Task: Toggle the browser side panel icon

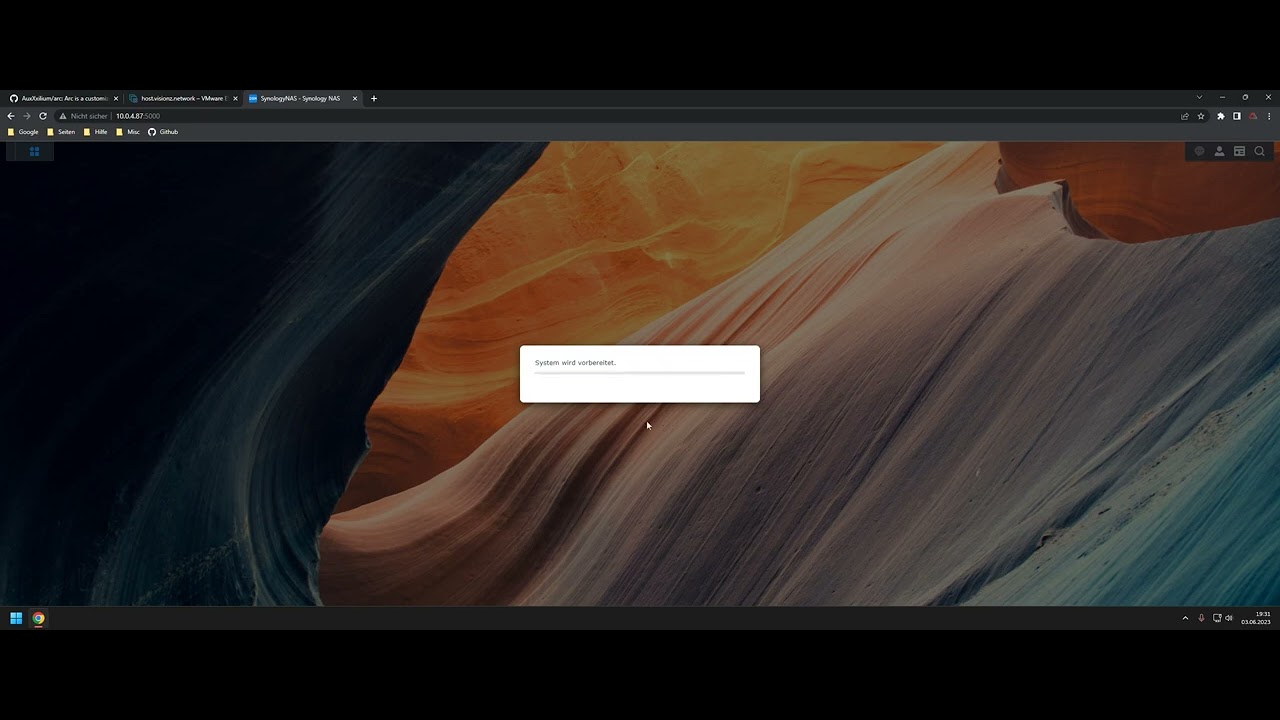Action: click(1237, 116)
